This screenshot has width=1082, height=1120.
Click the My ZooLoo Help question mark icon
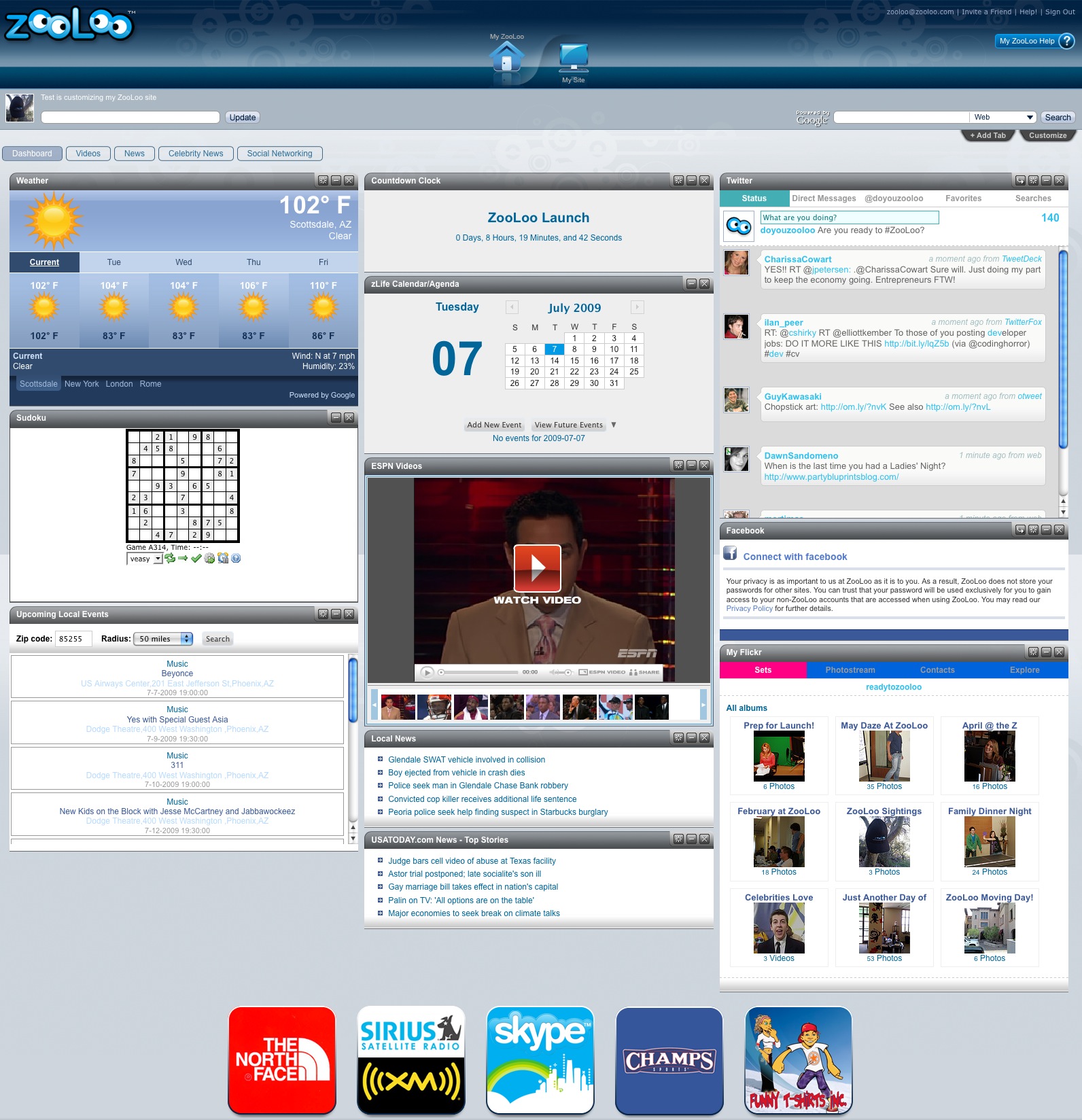[x=1067, y=41]
